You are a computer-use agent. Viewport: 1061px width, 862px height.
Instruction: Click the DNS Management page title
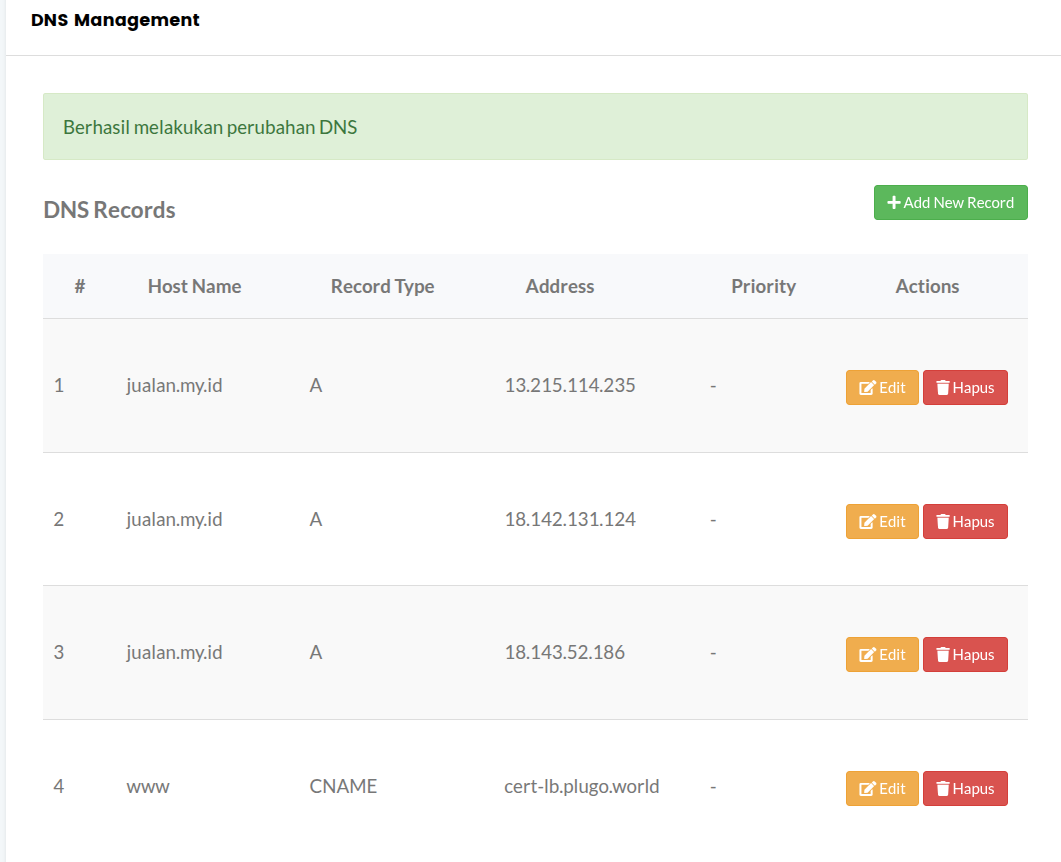[x=115, y=20]
